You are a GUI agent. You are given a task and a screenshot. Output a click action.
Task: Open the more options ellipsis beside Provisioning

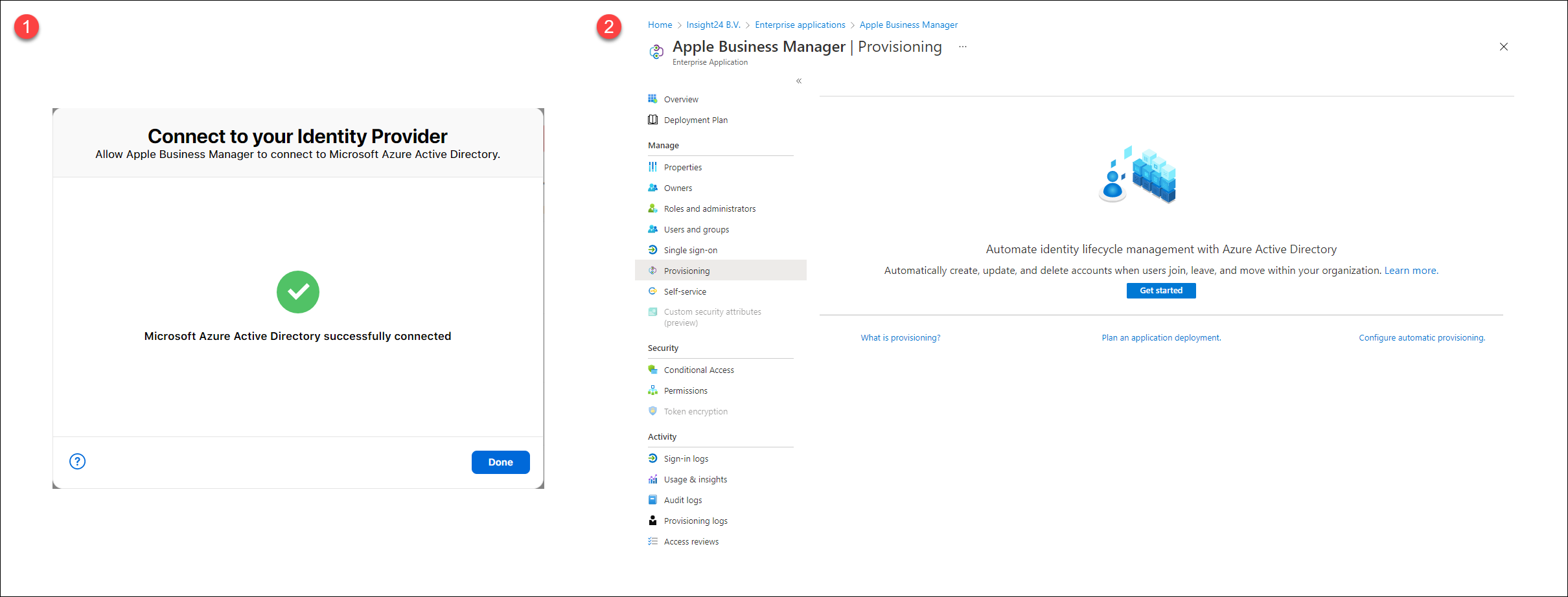pyautogui.click(x=963, y=47)
